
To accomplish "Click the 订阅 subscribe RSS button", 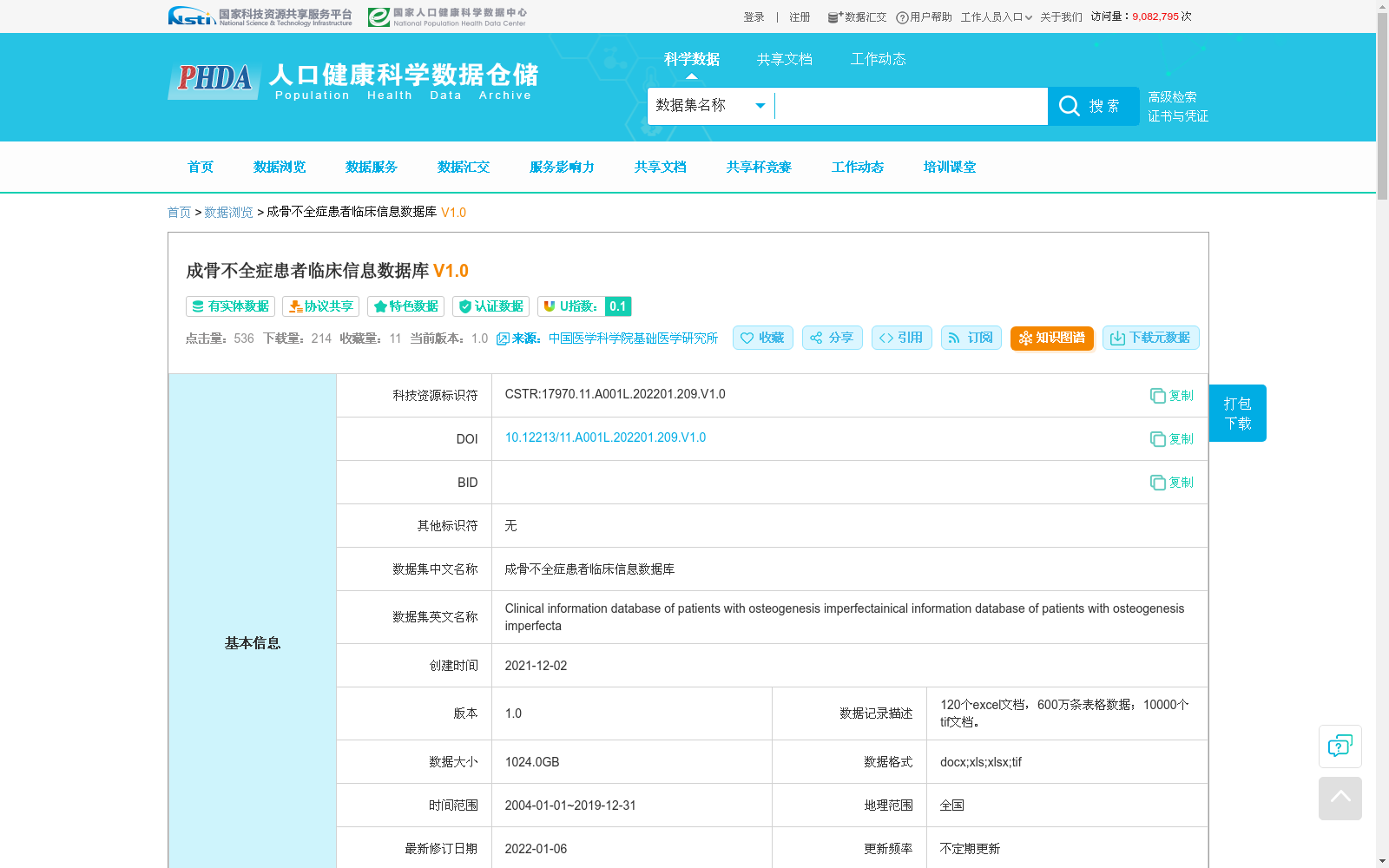I will [971, 338].
